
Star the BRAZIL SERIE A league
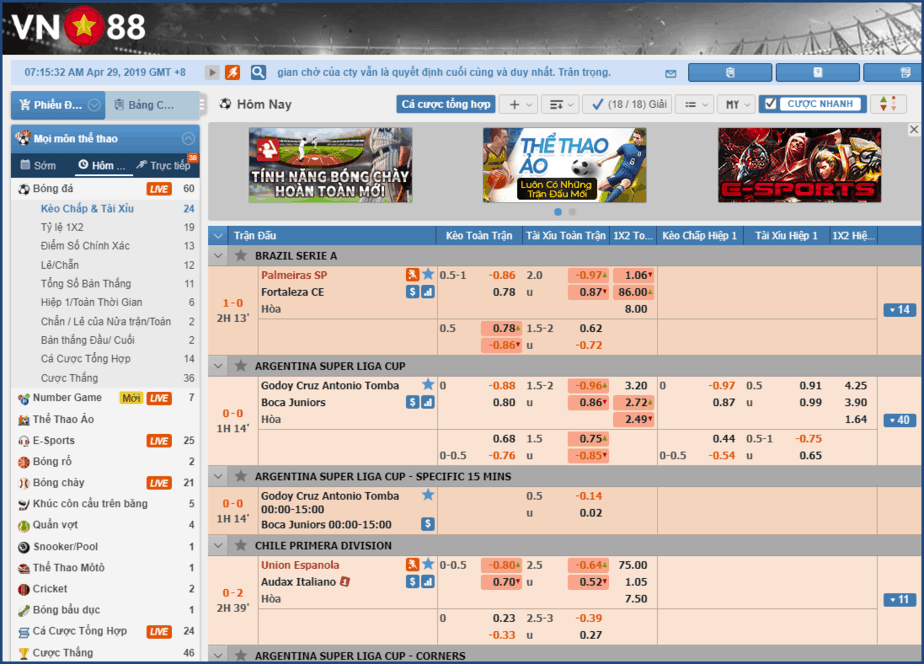[x=240, y=256]
